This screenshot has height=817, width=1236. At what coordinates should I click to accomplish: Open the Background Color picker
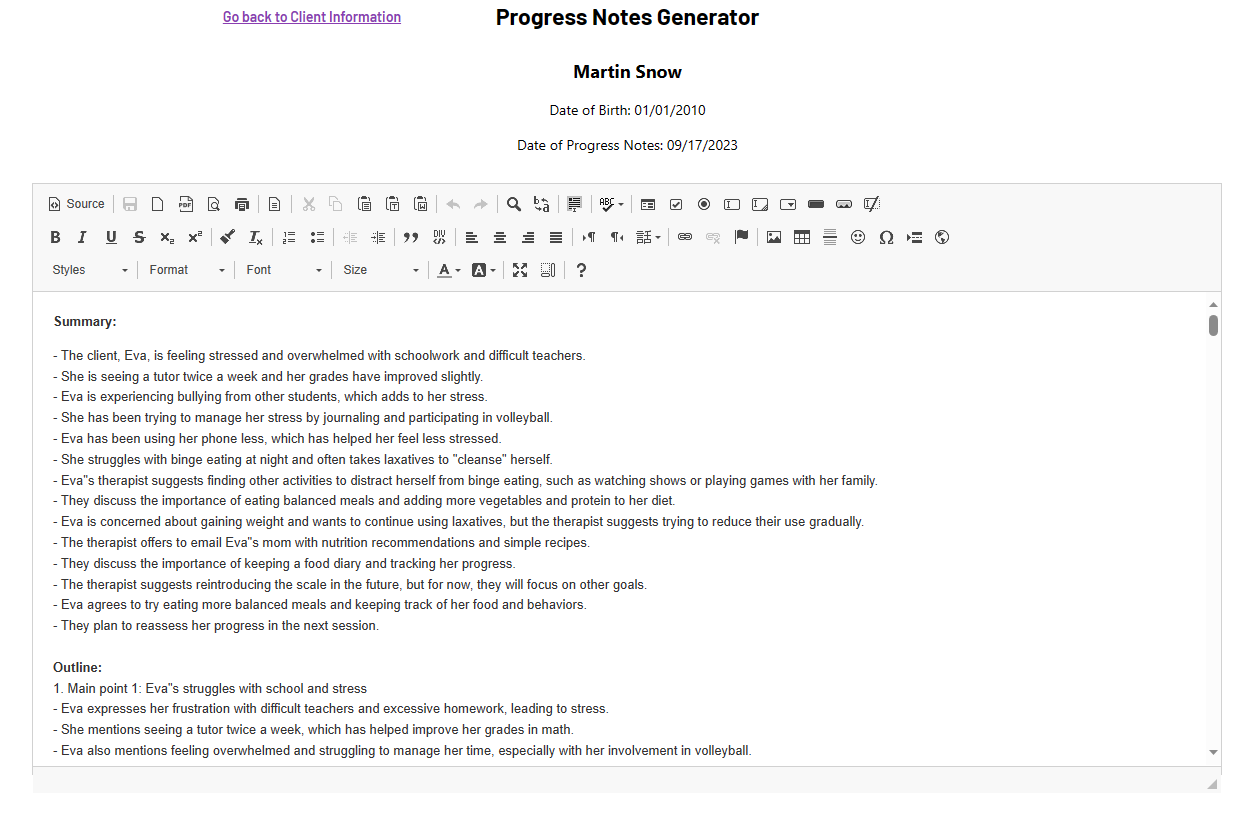coord(484,270)
